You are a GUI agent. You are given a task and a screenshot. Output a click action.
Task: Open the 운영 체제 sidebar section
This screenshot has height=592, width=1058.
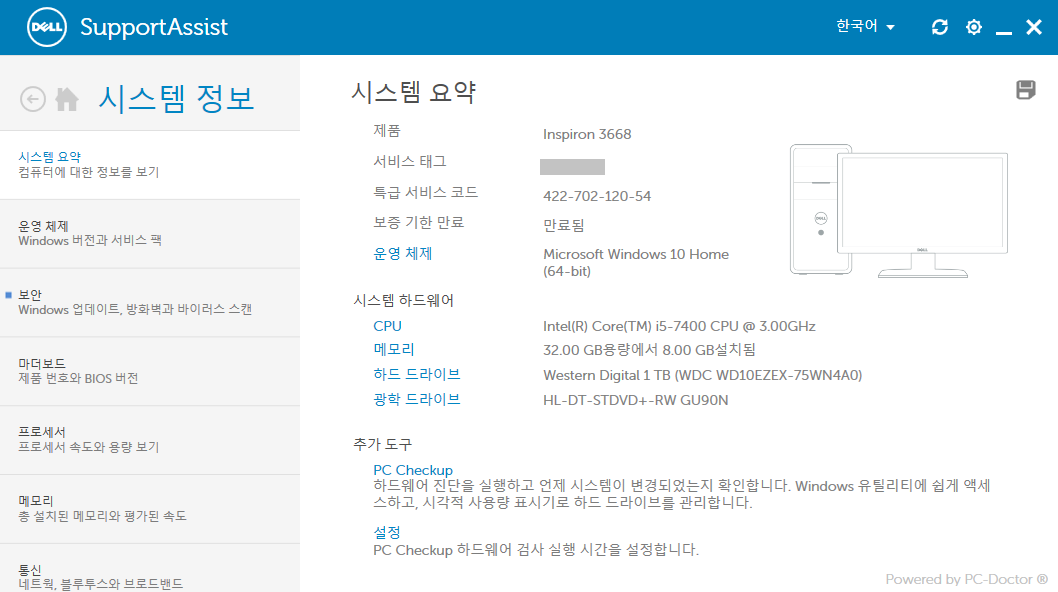click(150, 234)
